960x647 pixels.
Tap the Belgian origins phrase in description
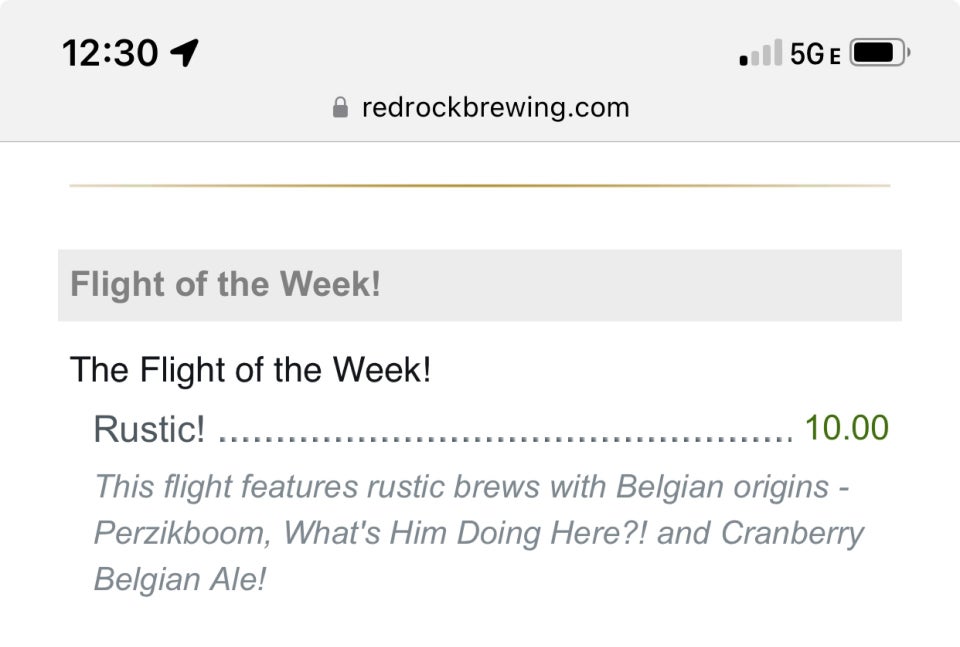[722, 487]
